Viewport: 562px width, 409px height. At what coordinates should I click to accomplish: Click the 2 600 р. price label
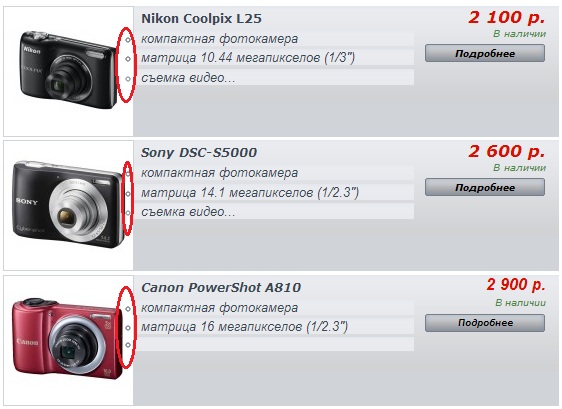pyautogui.click(x=506, y=151)
